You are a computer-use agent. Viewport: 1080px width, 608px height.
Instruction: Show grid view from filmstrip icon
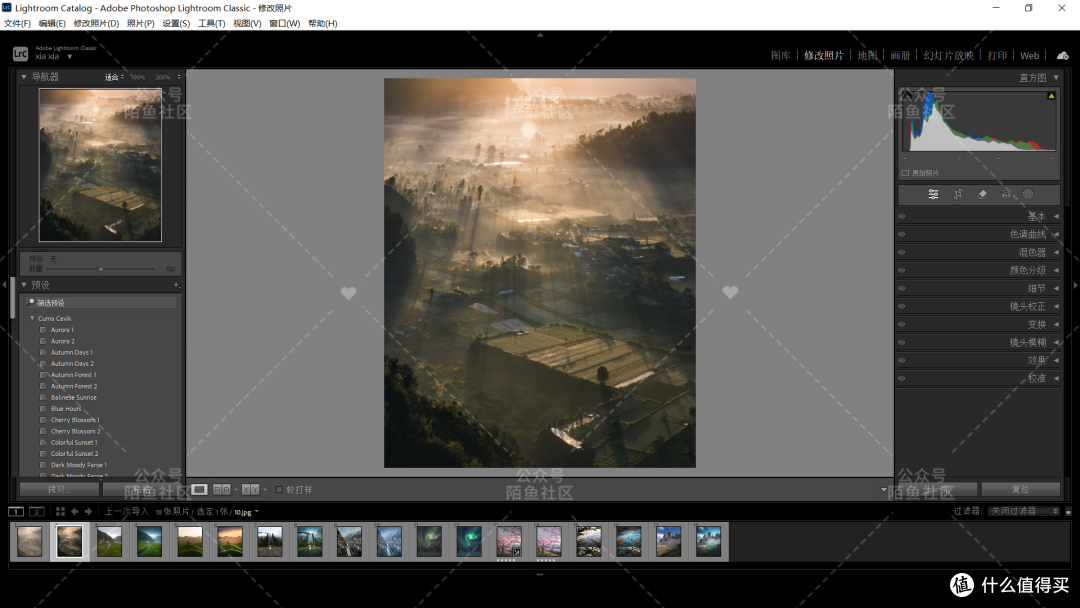point(60,512)
